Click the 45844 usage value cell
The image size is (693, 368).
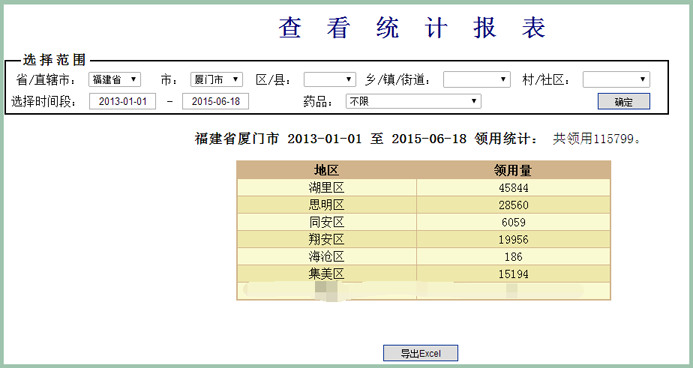tap(513, 188)
